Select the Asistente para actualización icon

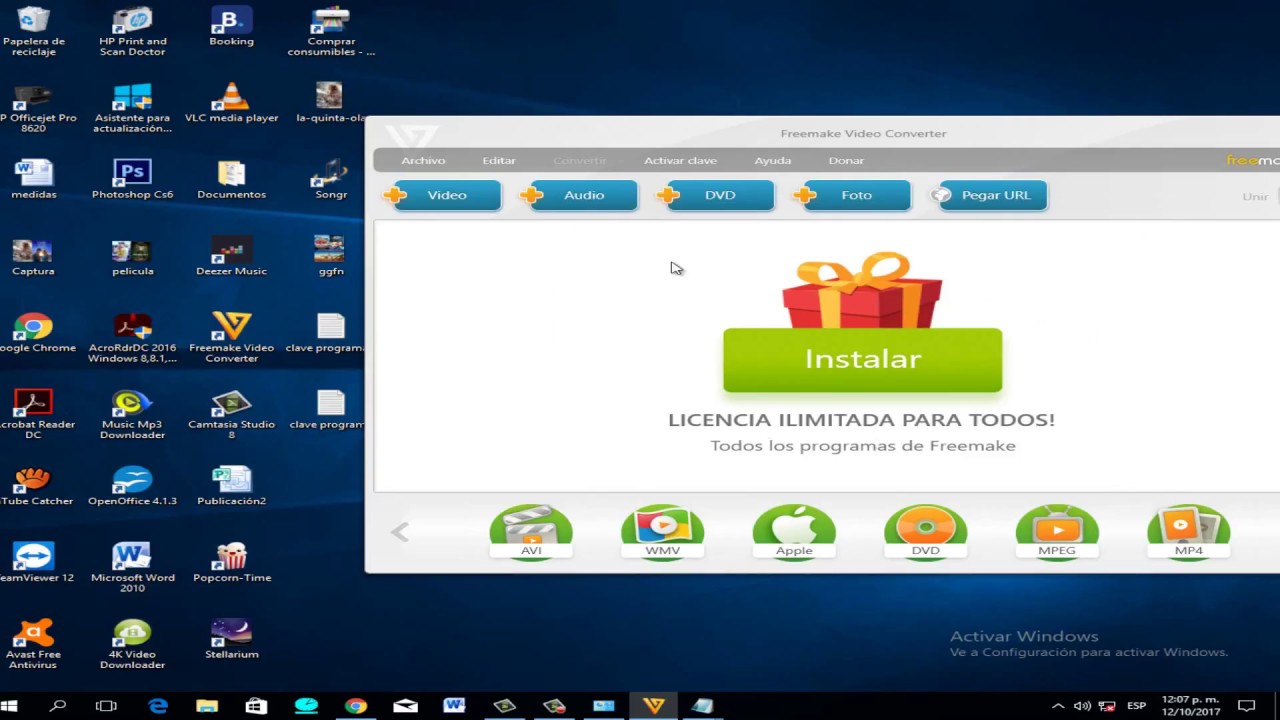[132, 108]
